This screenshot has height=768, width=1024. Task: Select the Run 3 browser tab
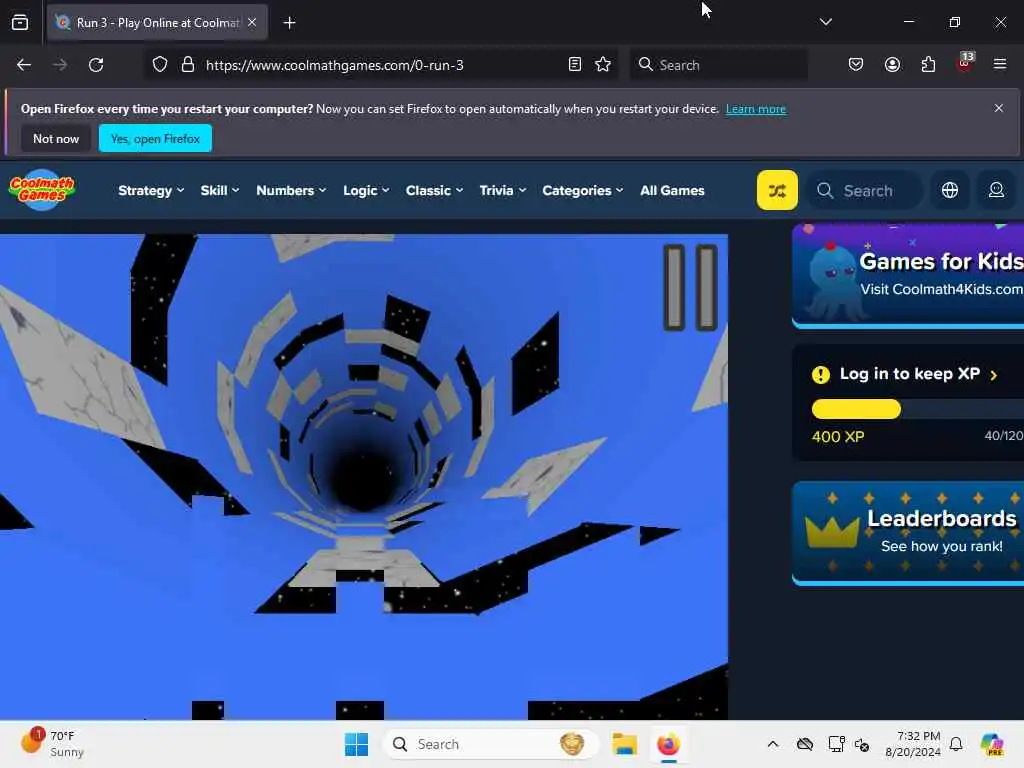pos(157,23)
